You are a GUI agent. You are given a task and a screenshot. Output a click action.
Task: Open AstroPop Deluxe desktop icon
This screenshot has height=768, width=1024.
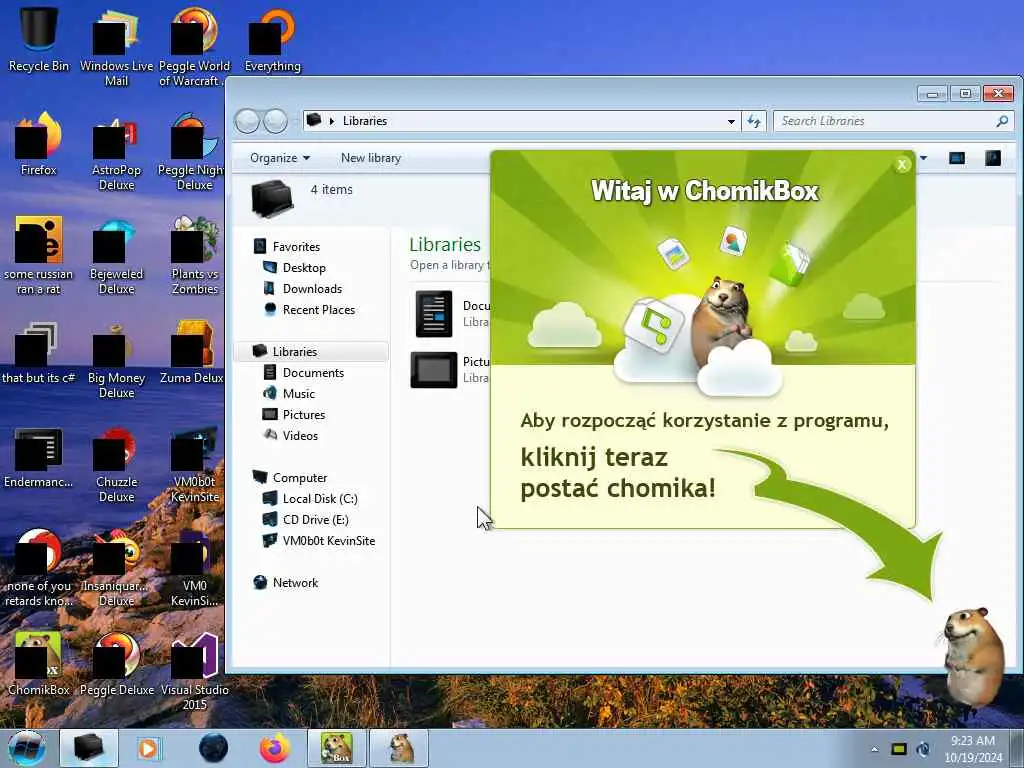(116, 151)
